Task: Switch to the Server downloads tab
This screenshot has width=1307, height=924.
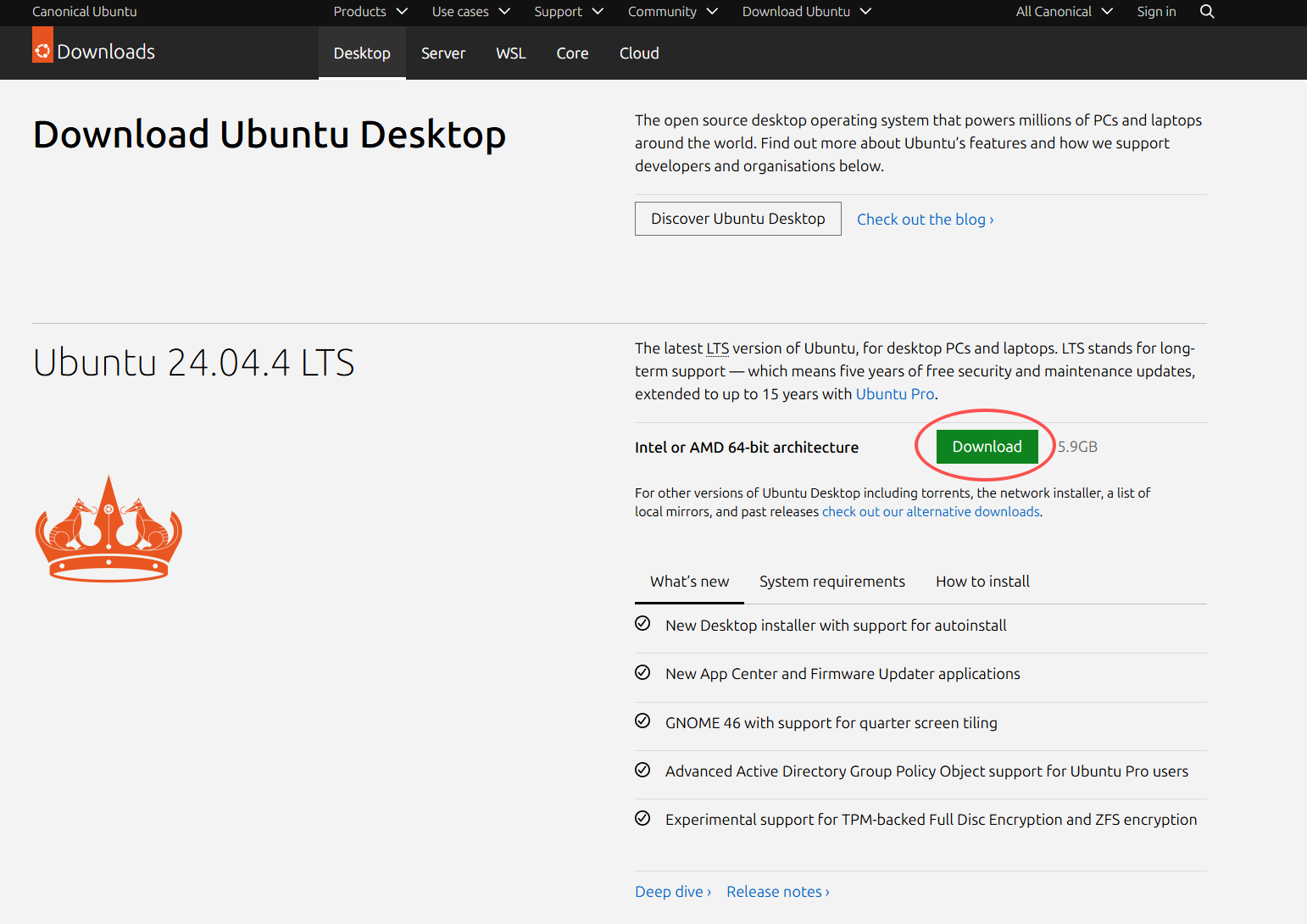Action: click(x=443, y=53)
